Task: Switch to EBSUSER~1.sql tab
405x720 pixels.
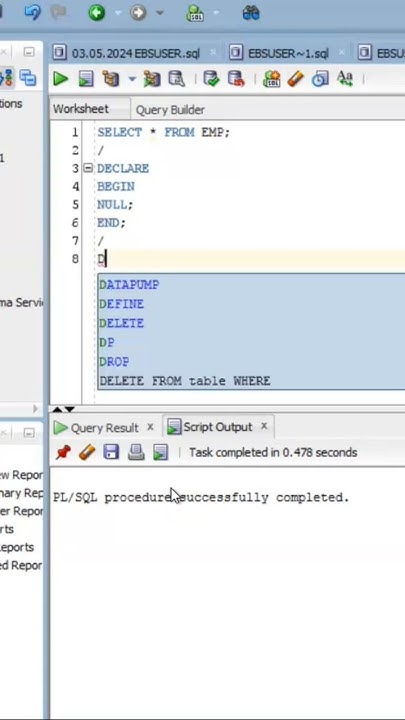Action: coord(288,53)
